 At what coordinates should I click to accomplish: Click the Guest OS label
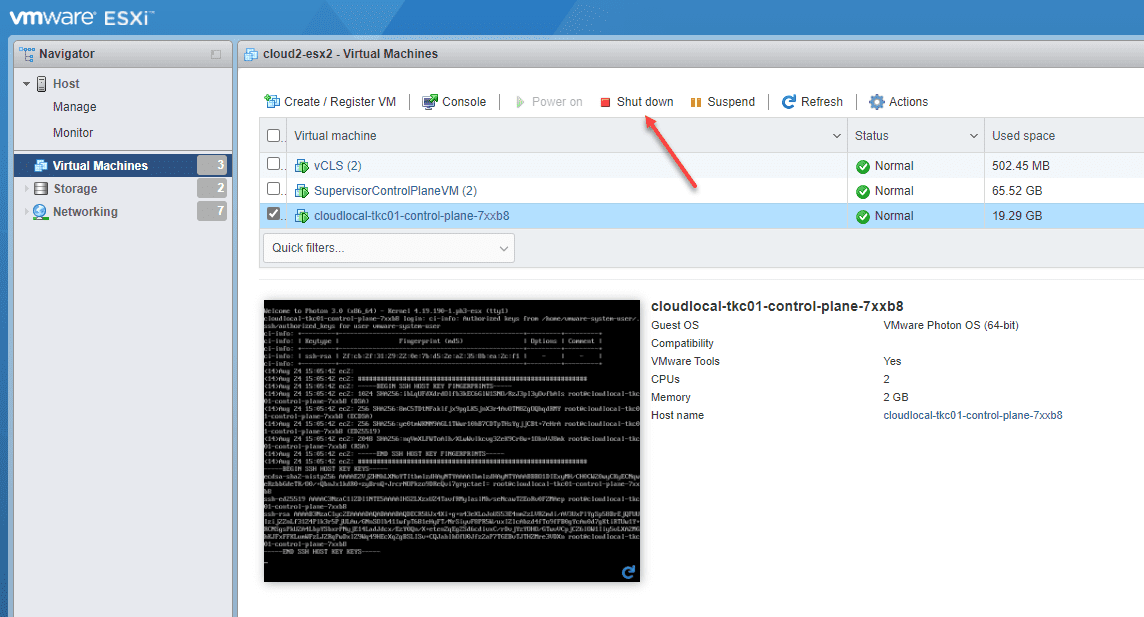pos(675,325)
